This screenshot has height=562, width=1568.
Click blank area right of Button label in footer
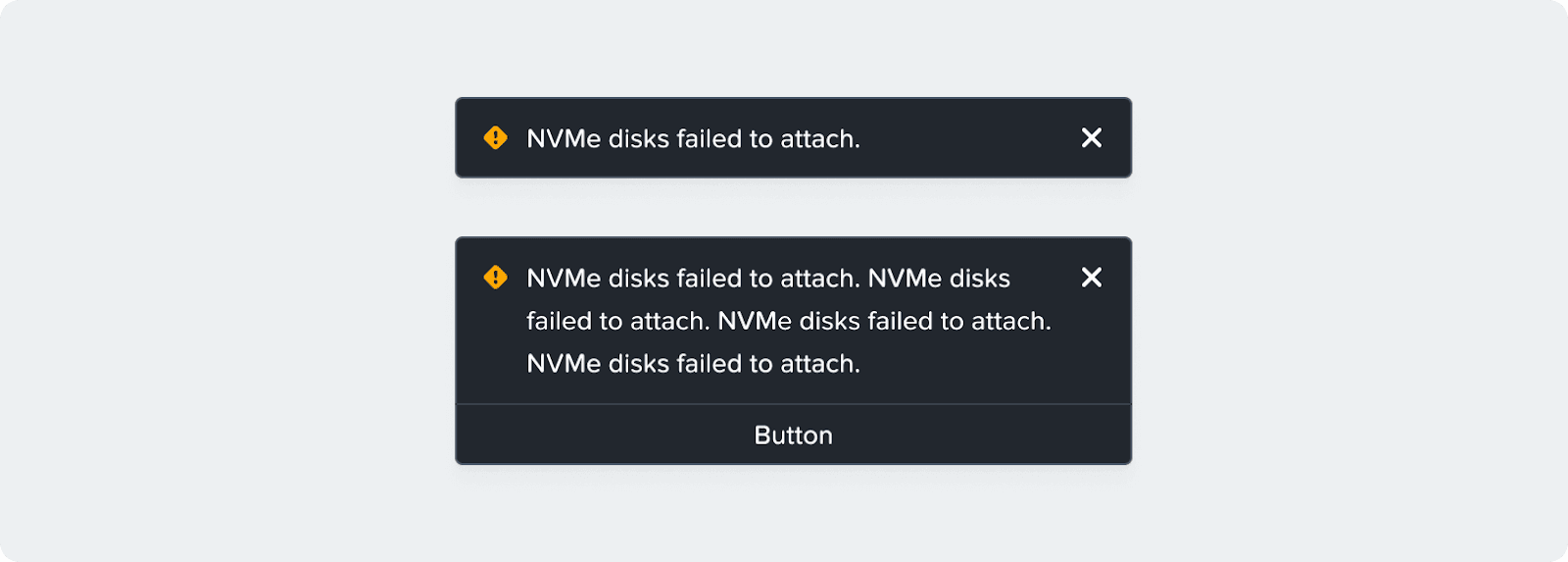click(980, 435)
